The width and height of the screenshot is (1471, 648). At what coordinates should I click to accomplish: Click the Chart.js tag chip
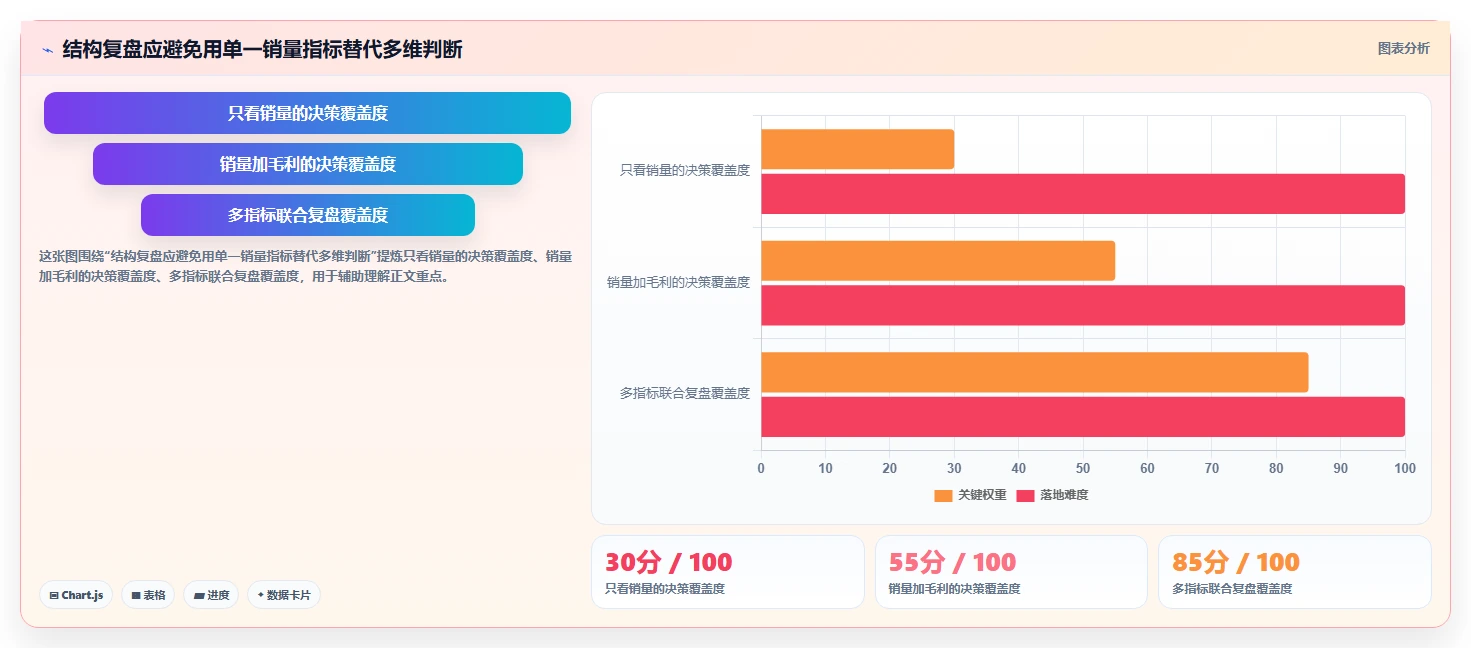76,595
